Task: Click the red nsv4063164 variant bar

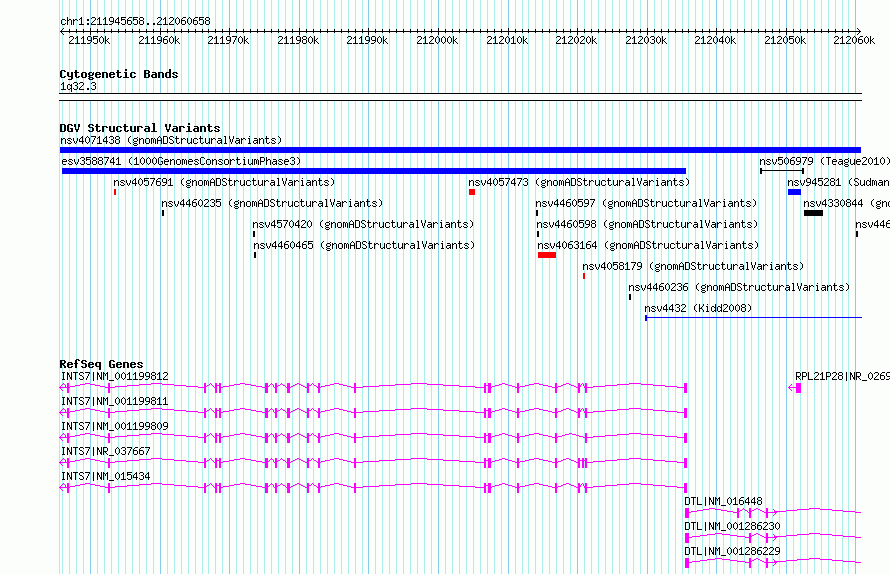Action: click(547, 255)
